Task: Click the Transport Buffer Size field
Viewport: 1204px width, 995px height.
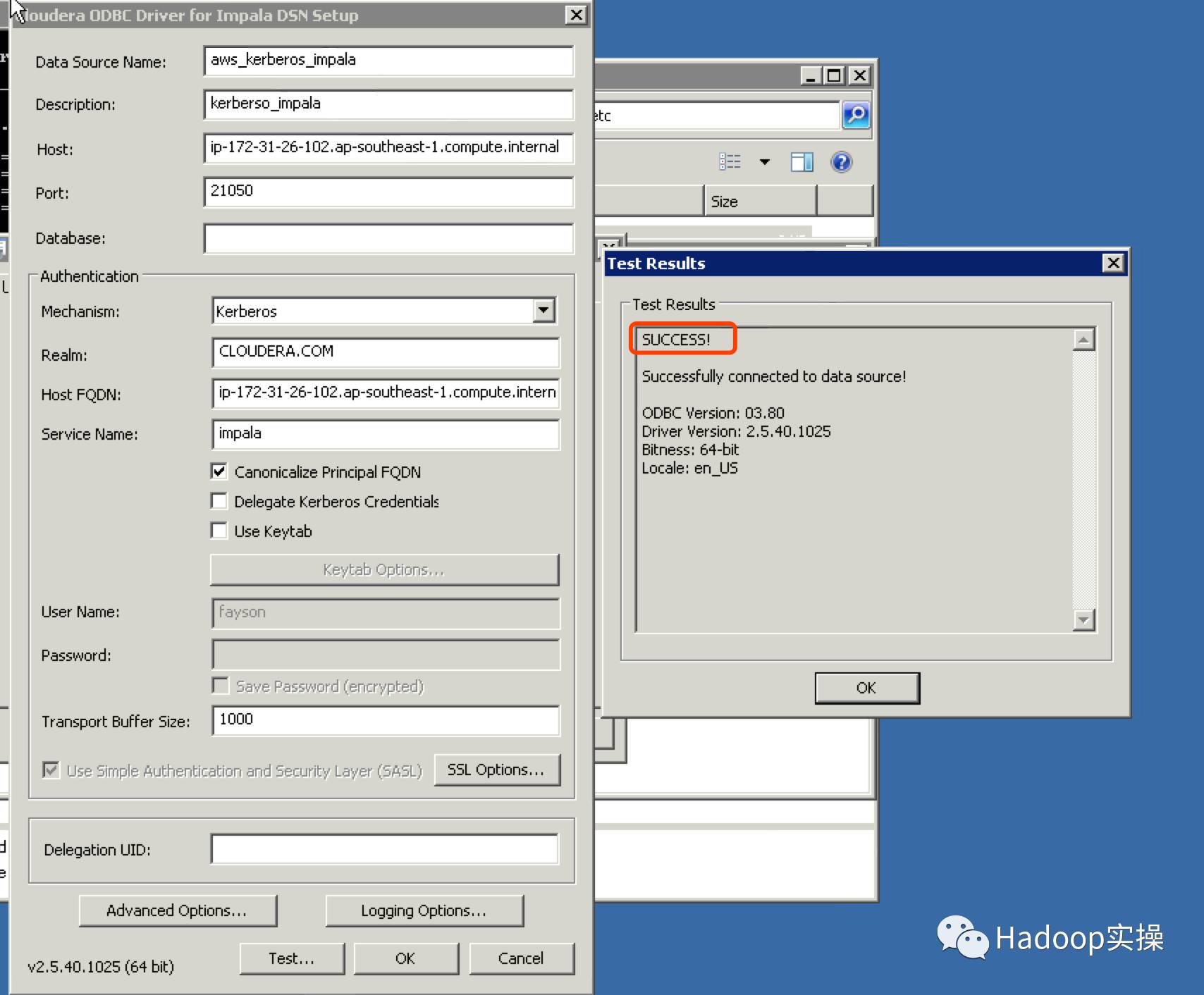Action: [x=386, y=720]
